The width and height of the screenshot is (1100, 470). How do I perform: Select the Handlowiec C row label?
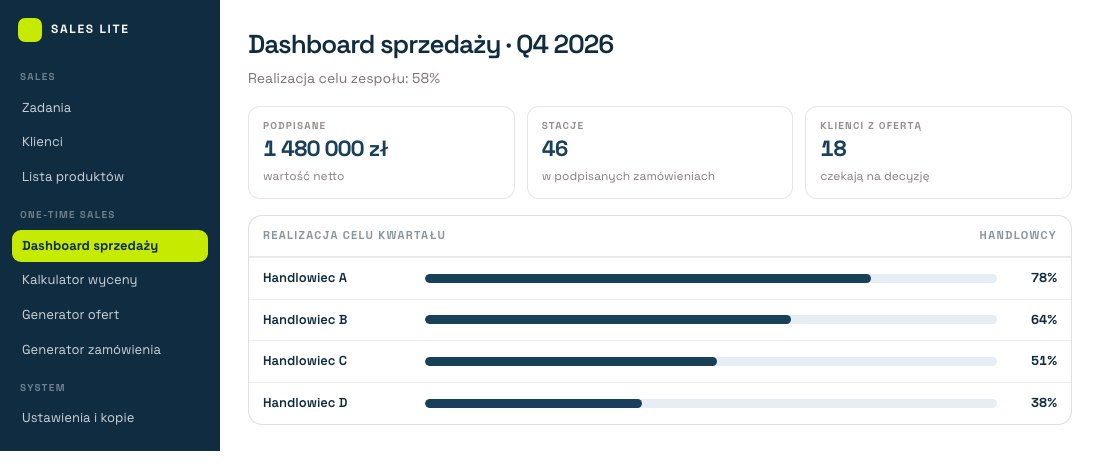tap(305, 361)
